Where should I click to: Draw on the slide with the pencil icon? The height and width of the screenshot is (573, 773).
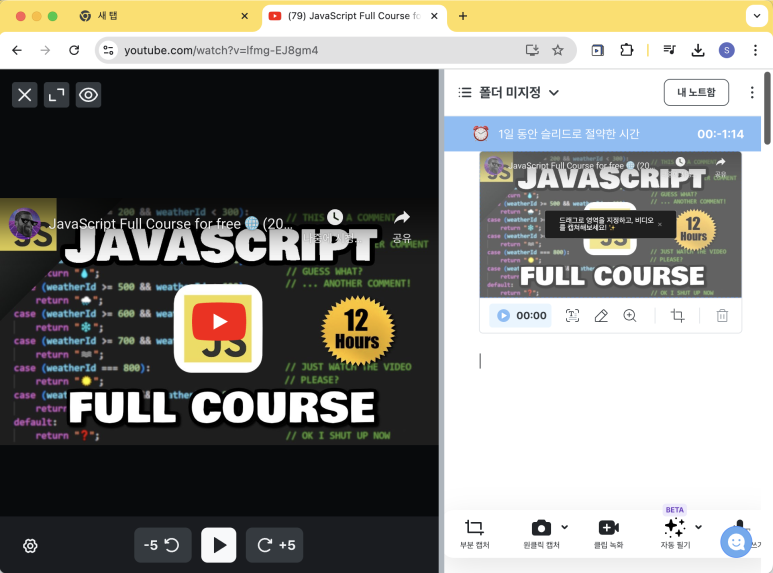[601, 316]
